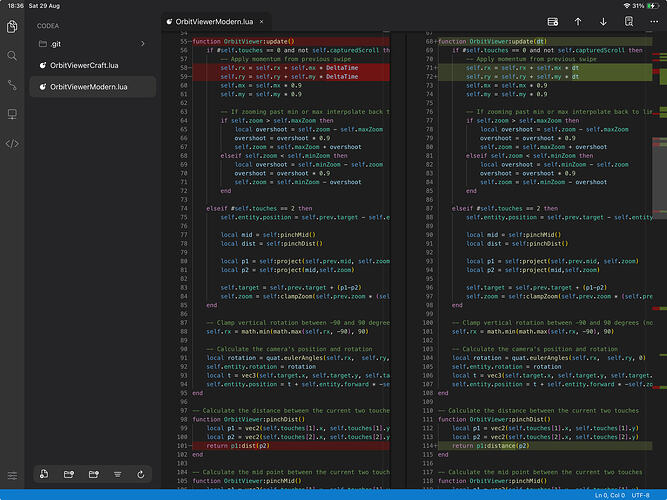The height and width of the screenshot is (500, 667).
Task: Click the Lua file icon in the editor tab
Action: [x=169, y=22]
